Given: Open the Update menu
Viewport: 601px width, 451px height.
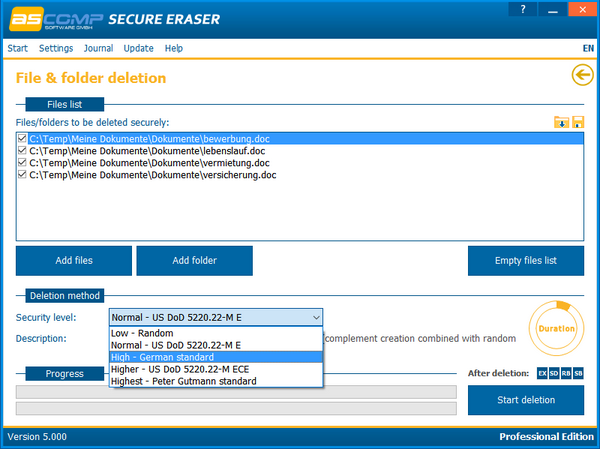Looking at the screenshot, I should pos(138,48).
